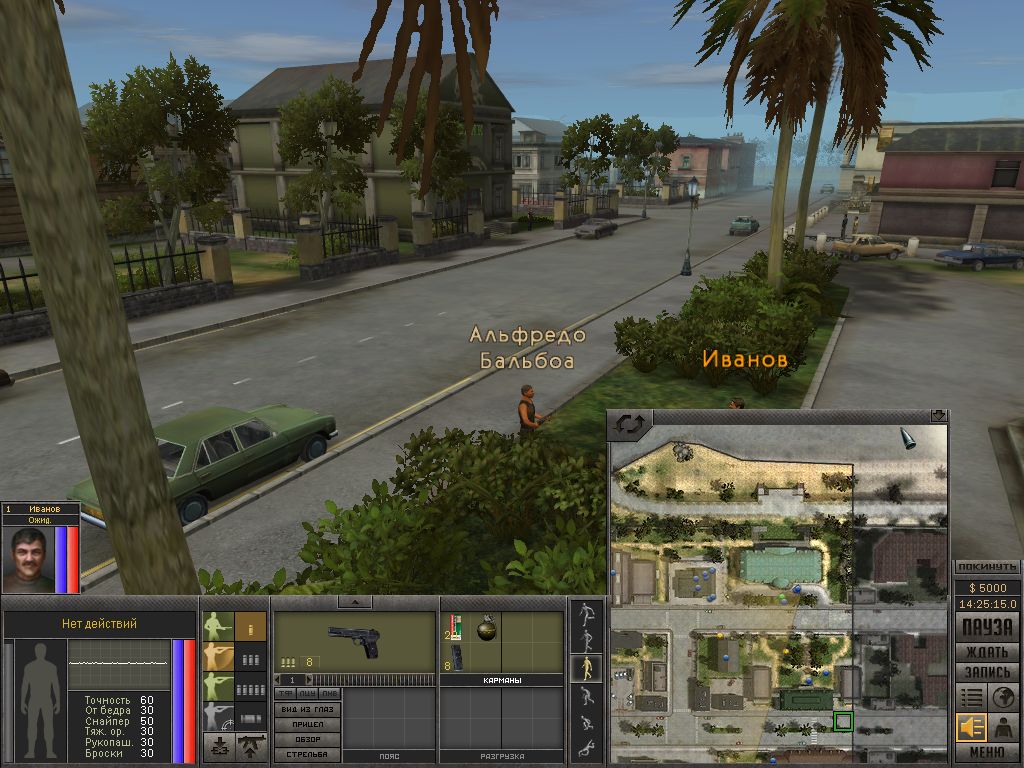Select the prone crawl stance icon
Viewport: 1024px width, 768px height.
pos(586,748)
